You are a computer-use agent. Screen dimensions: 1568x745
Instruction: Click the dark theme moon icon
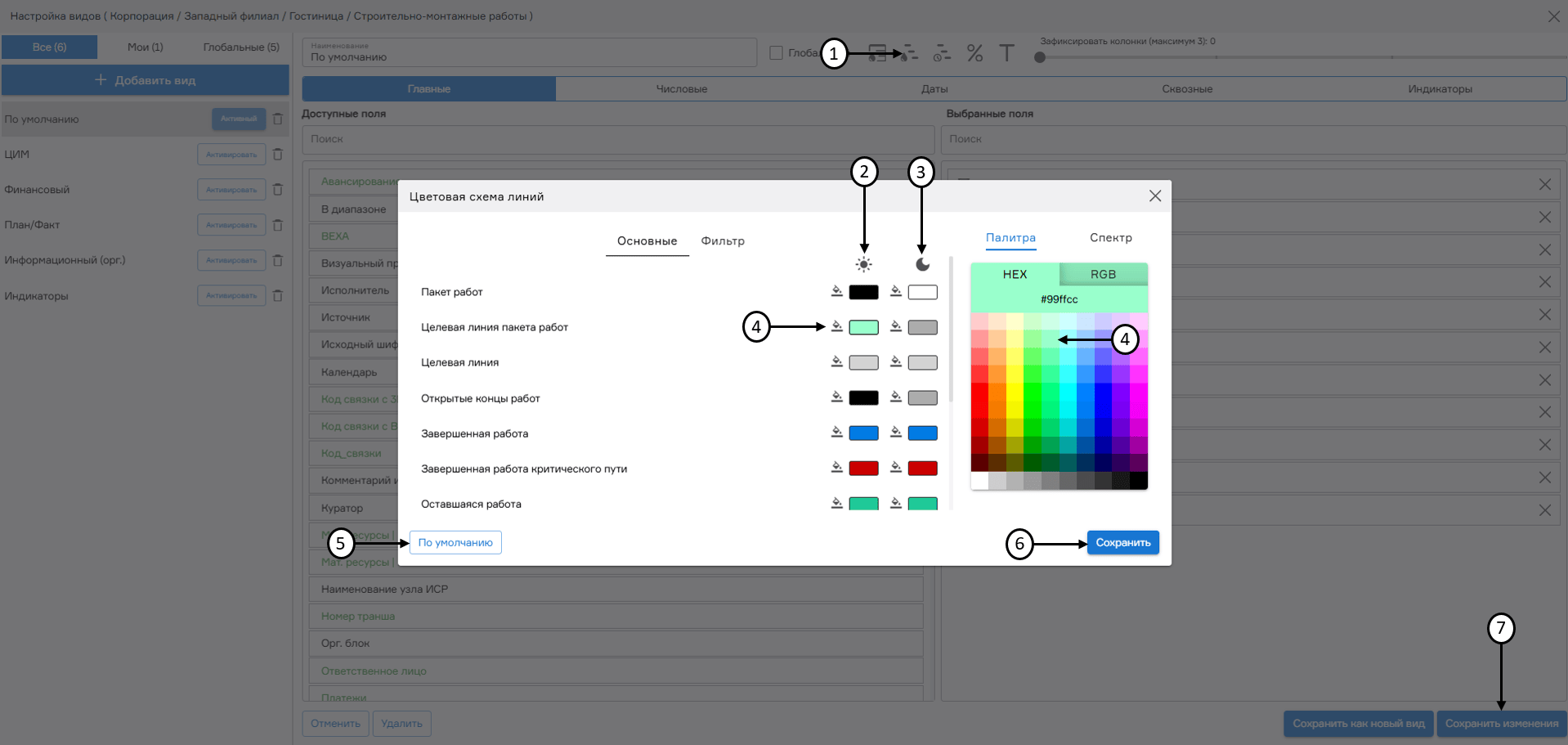click(922, 264)
